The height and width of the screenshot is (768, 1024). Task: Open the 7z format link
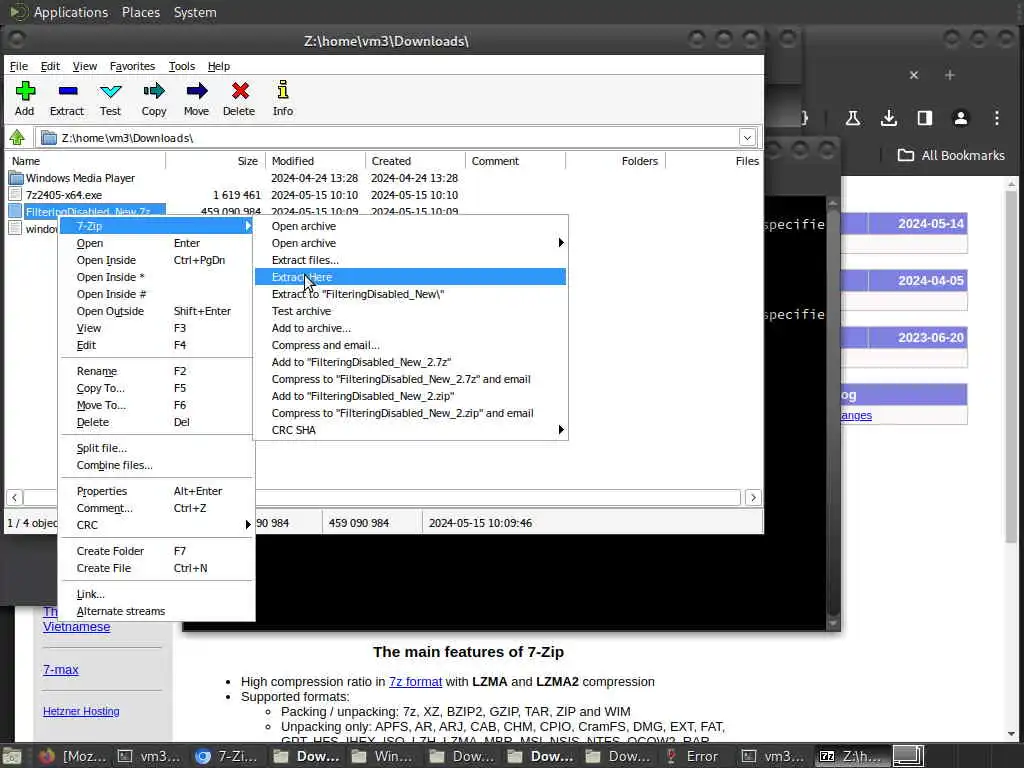(415, 682)
